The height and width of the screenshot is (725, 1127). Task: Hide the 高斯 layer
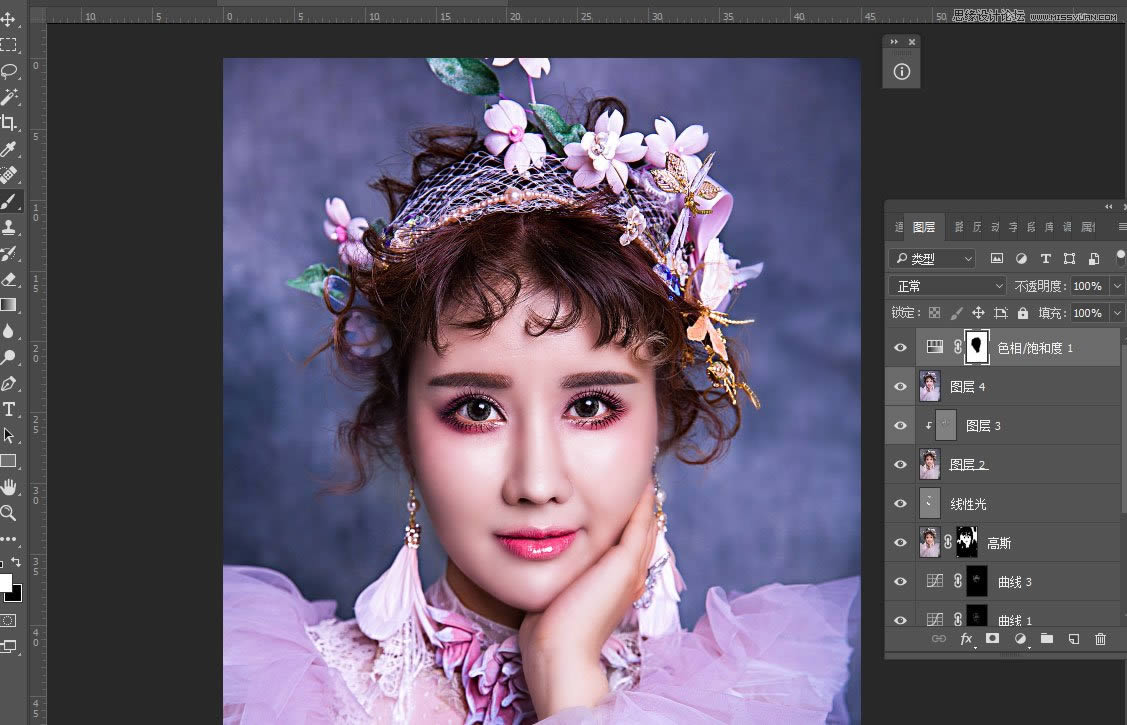click(900, 542)
